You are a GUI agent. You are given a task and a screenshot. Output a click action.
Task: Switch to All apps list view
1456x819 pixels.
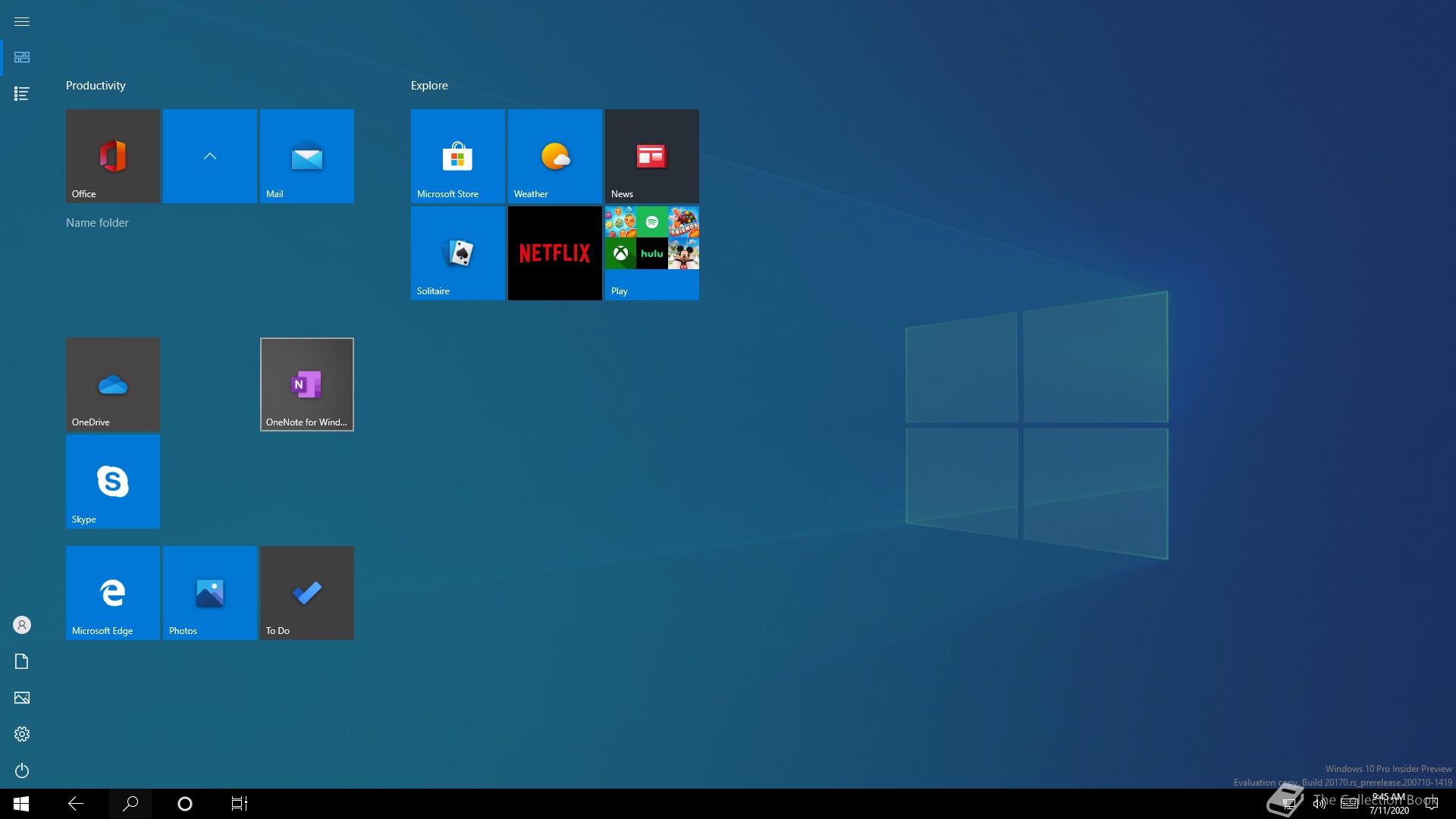point(22,93)
